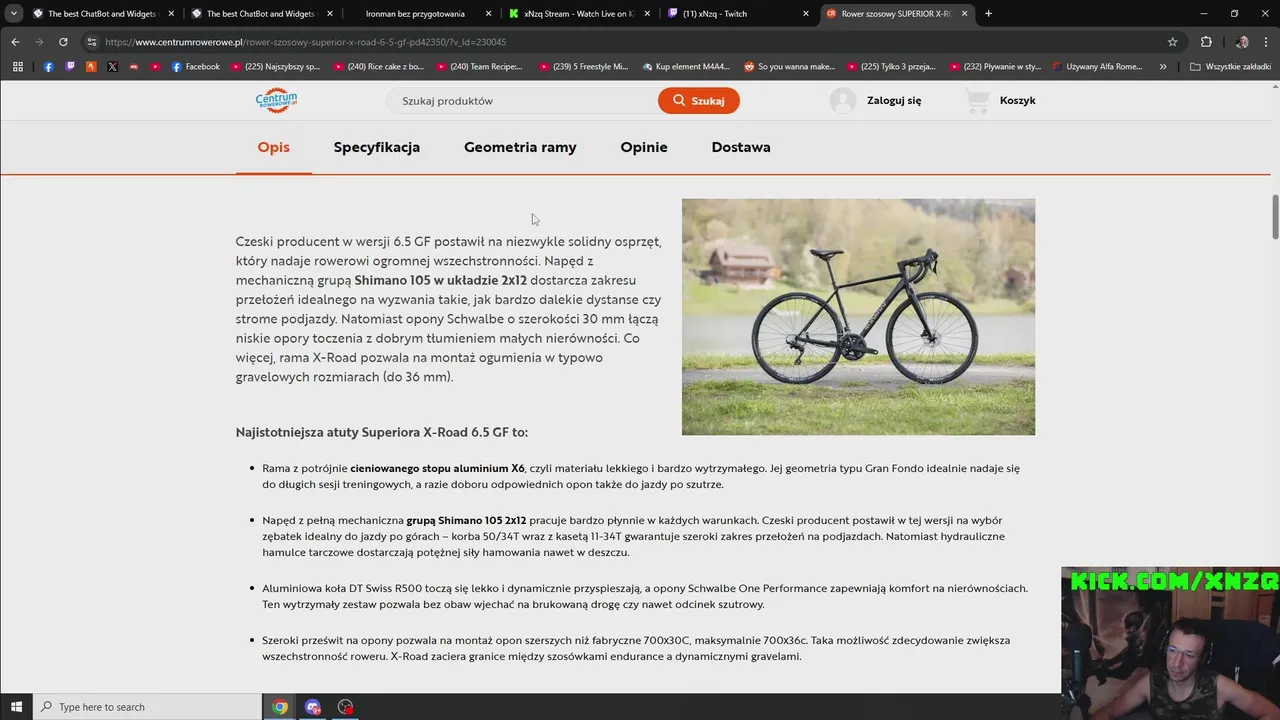Switch to (11) xNzq - Twitch tab
The image size is (1280, 720).
[737, 14]
